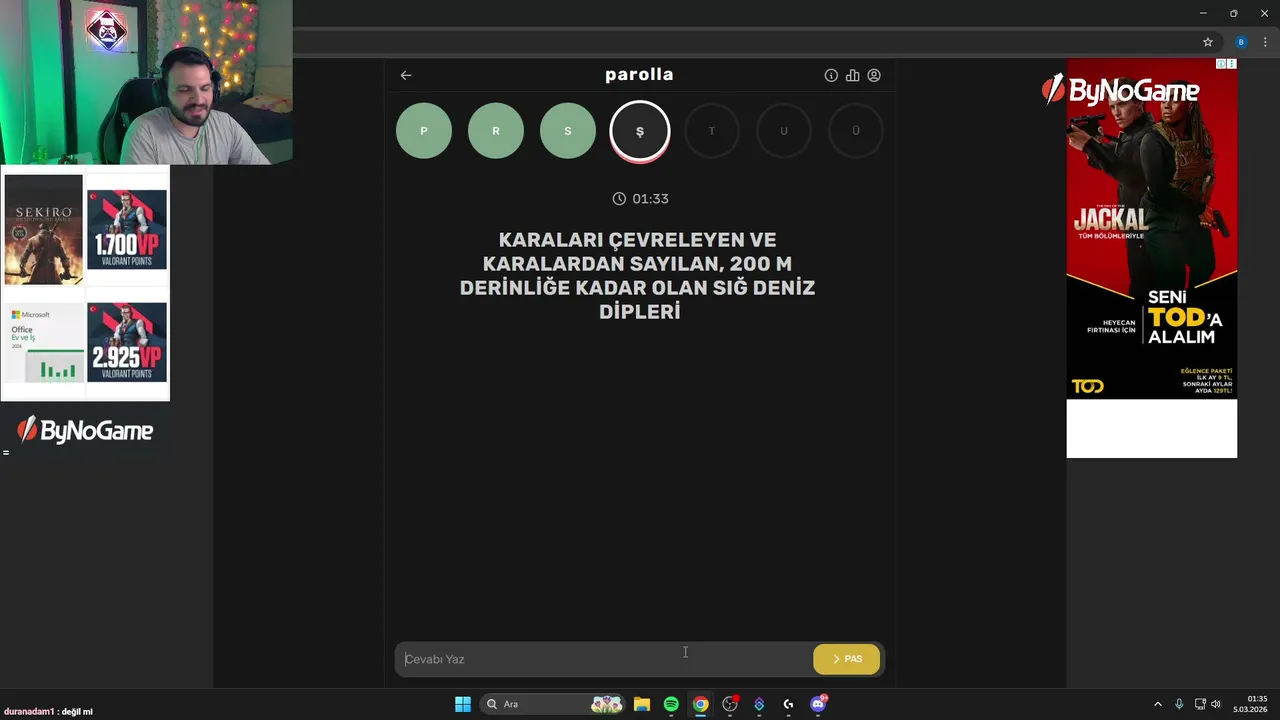
Task: Open the Chrome profile B avatar
Action: (1241, 42)
